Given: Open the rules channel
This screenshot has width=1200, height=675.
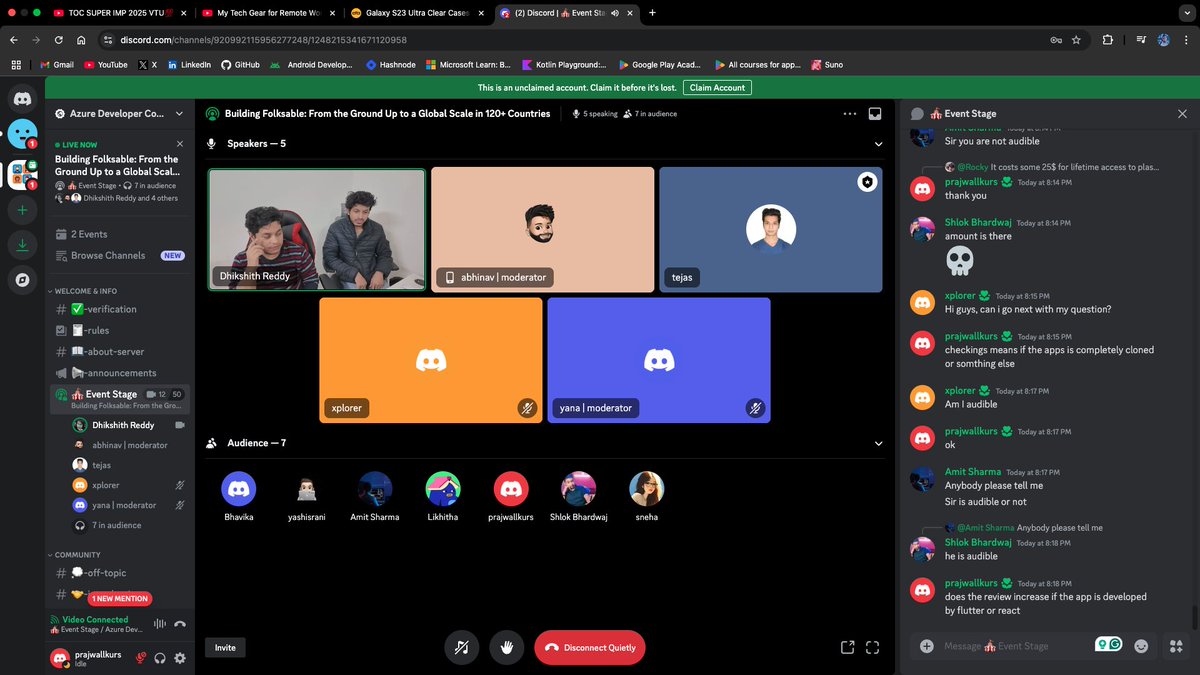Looking at the screenshot, I should click(120, 330).
